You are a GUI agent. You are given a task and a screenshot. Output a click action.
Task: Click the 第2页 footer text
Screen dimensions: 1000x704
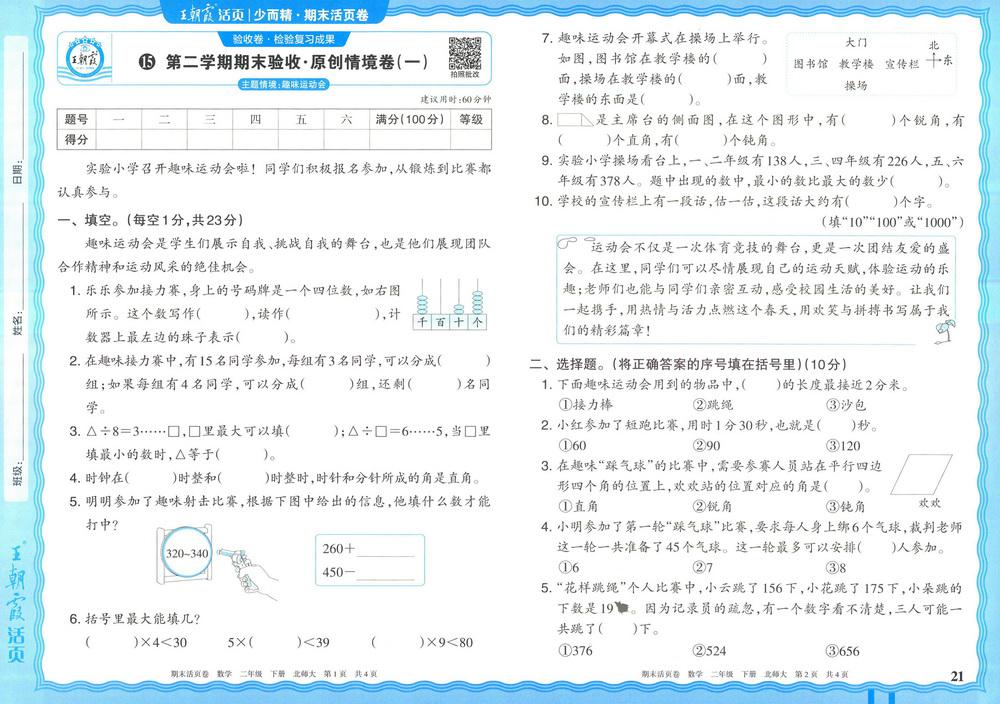pyautogui.click(x=807, y=673)
